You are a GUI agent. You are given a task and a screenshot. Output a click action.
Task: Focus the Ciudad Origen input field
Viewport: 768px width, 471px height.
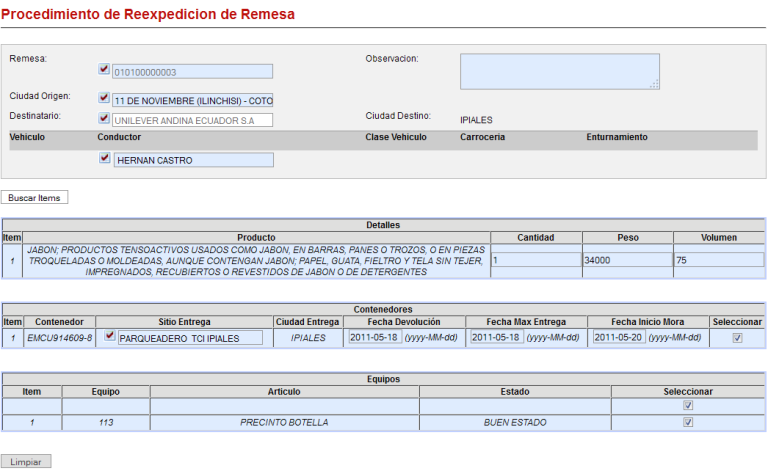tap(192, 101)
